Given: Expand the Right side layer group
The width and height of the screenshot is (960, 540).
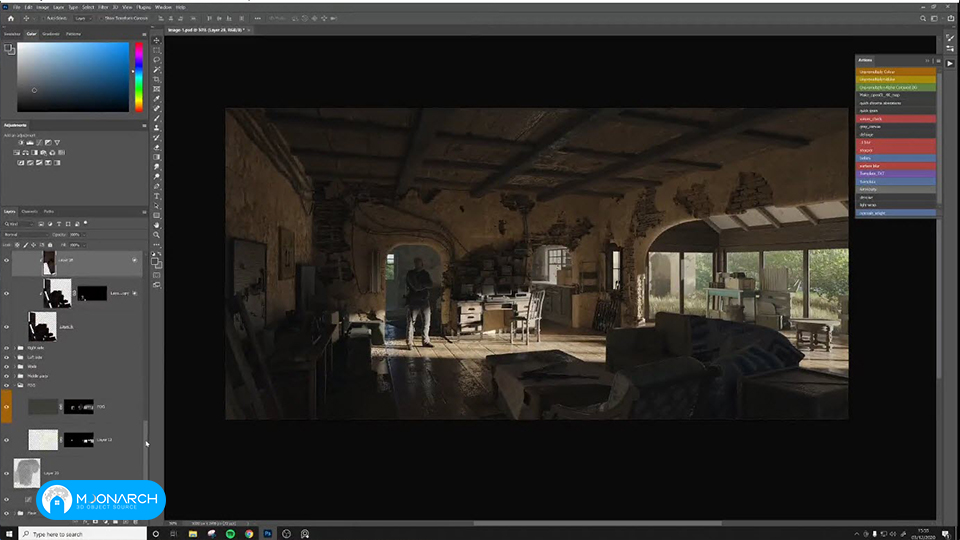Looking at the screenshot, I should [x=15, y=348].
